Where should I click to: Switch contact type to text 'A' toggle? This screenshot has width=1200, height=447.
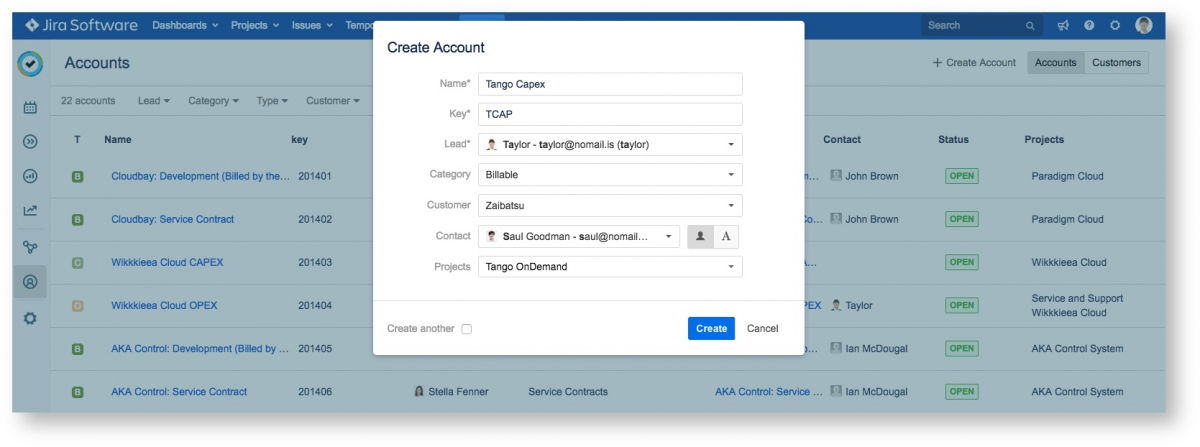click(x=727, y=236)
